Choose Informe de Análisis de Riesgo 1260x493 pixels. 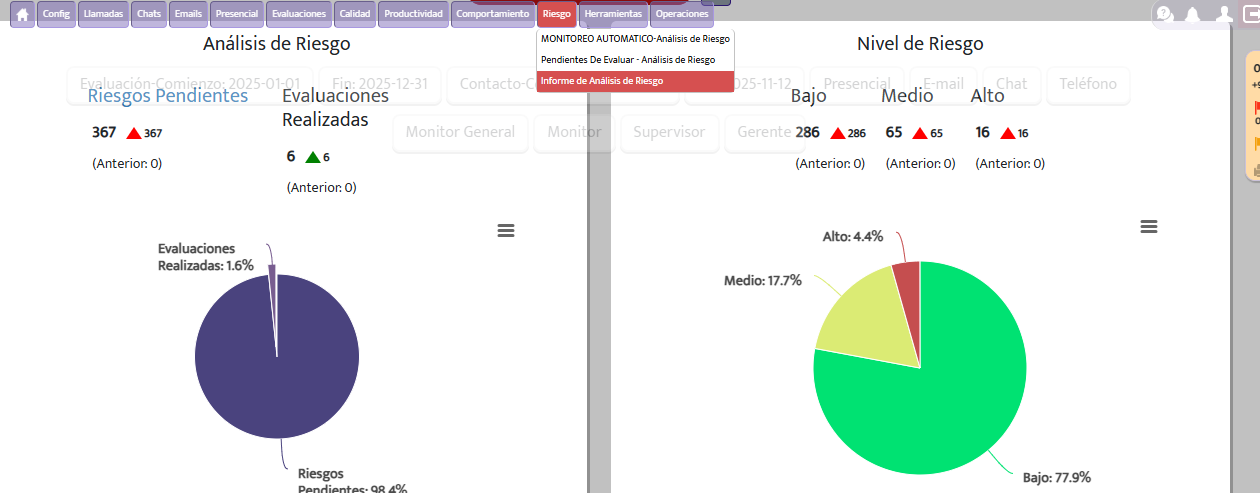click(602, 80)
